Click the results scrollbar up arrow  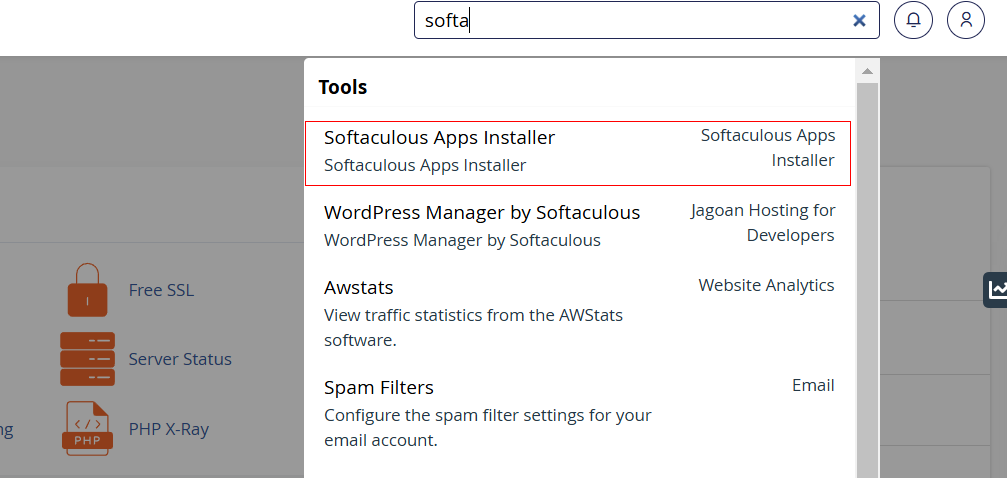868,71
